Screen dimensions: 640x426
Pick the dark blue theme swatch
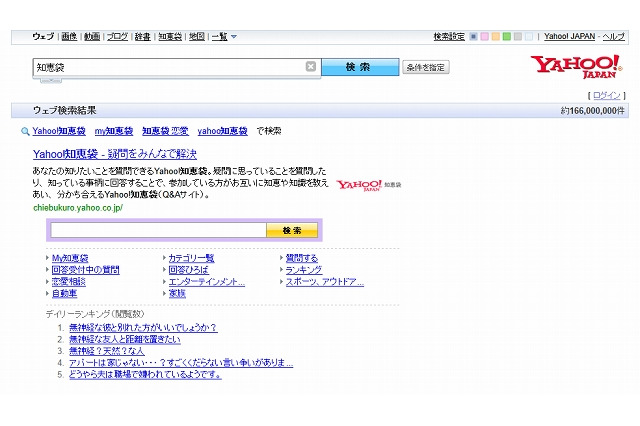click(x=473, y=37)
